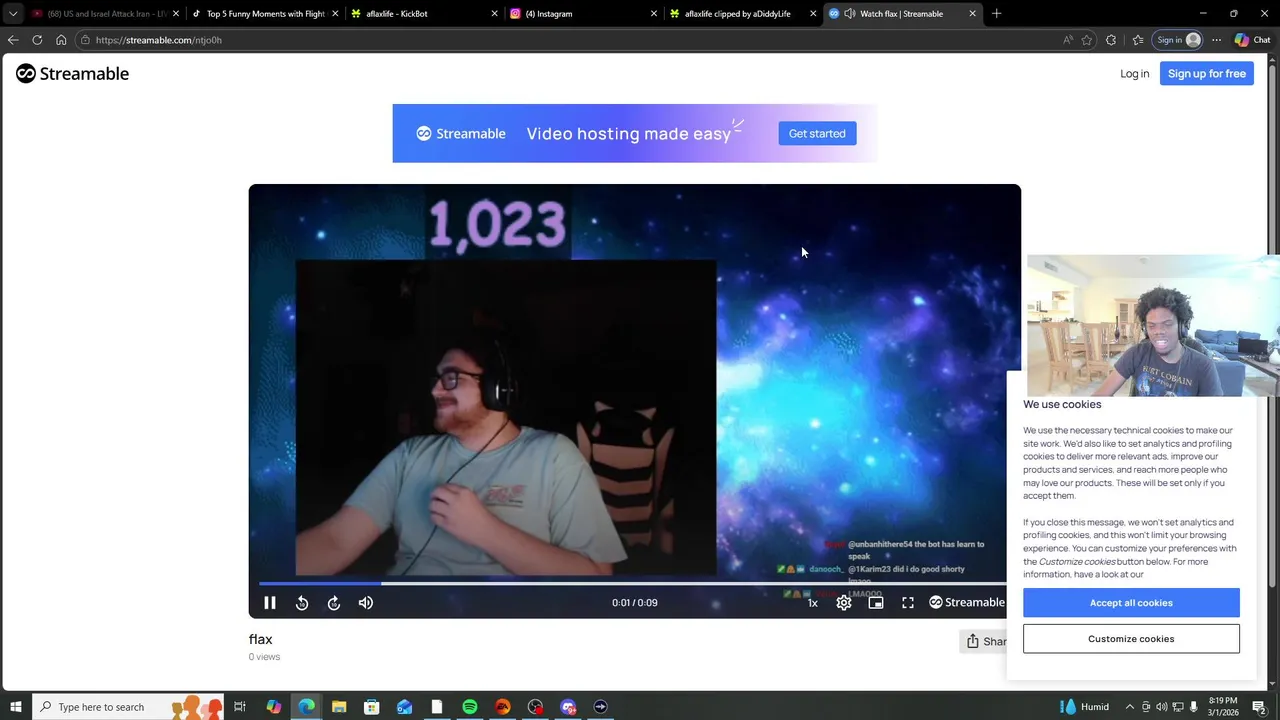Click the browser Sign in profile button
The height and width of the screenshot is (720, 1280).
[1178, 40]
